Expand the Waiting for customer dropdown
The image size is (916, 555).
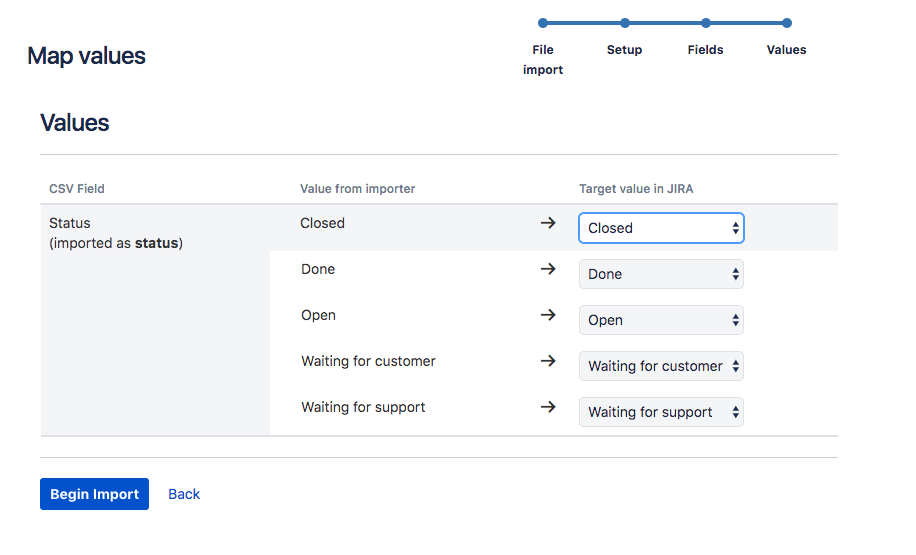coord(661,366)
